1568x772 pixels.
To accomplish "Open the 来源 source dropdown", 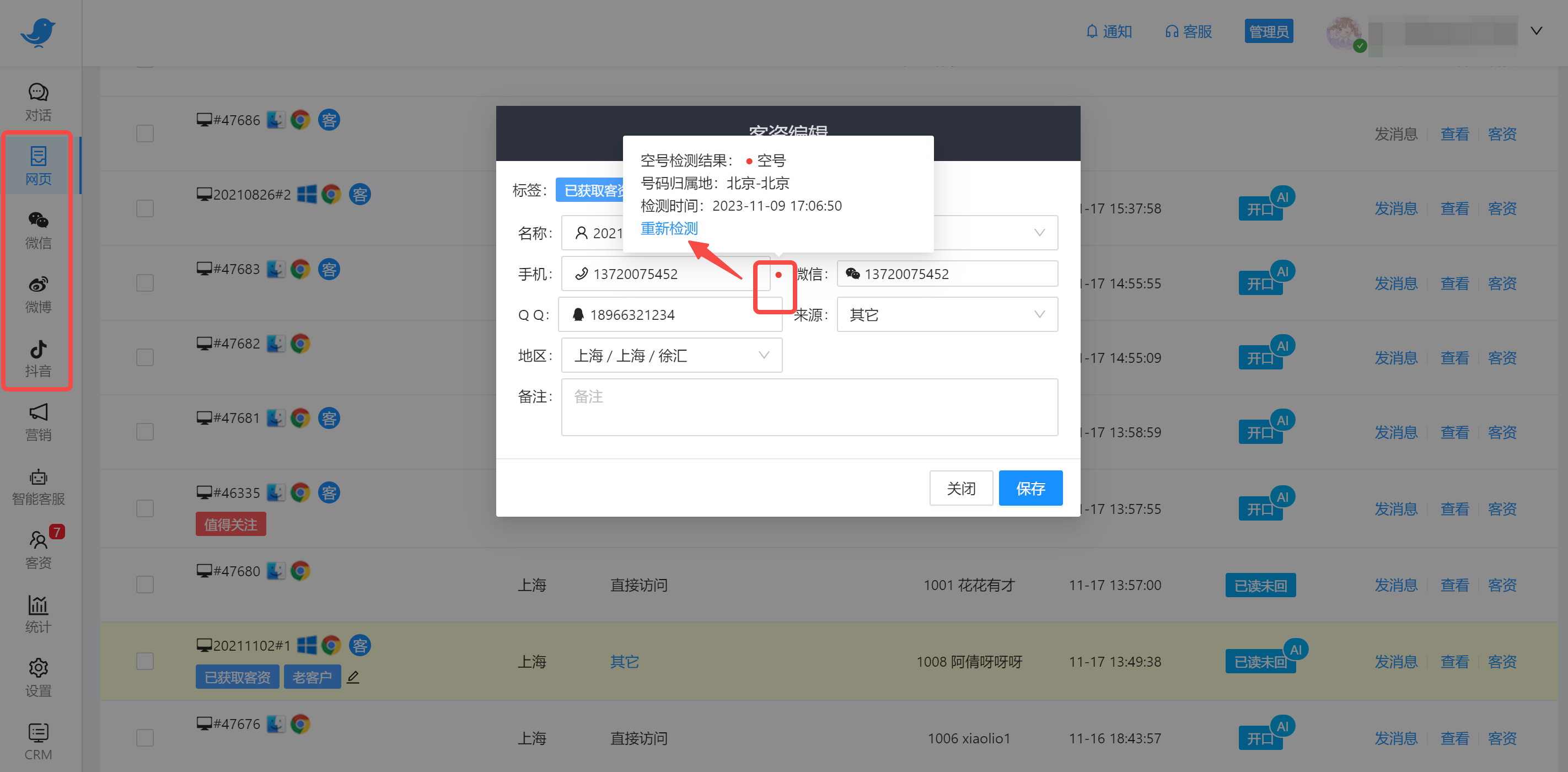I will pos(947,314).
